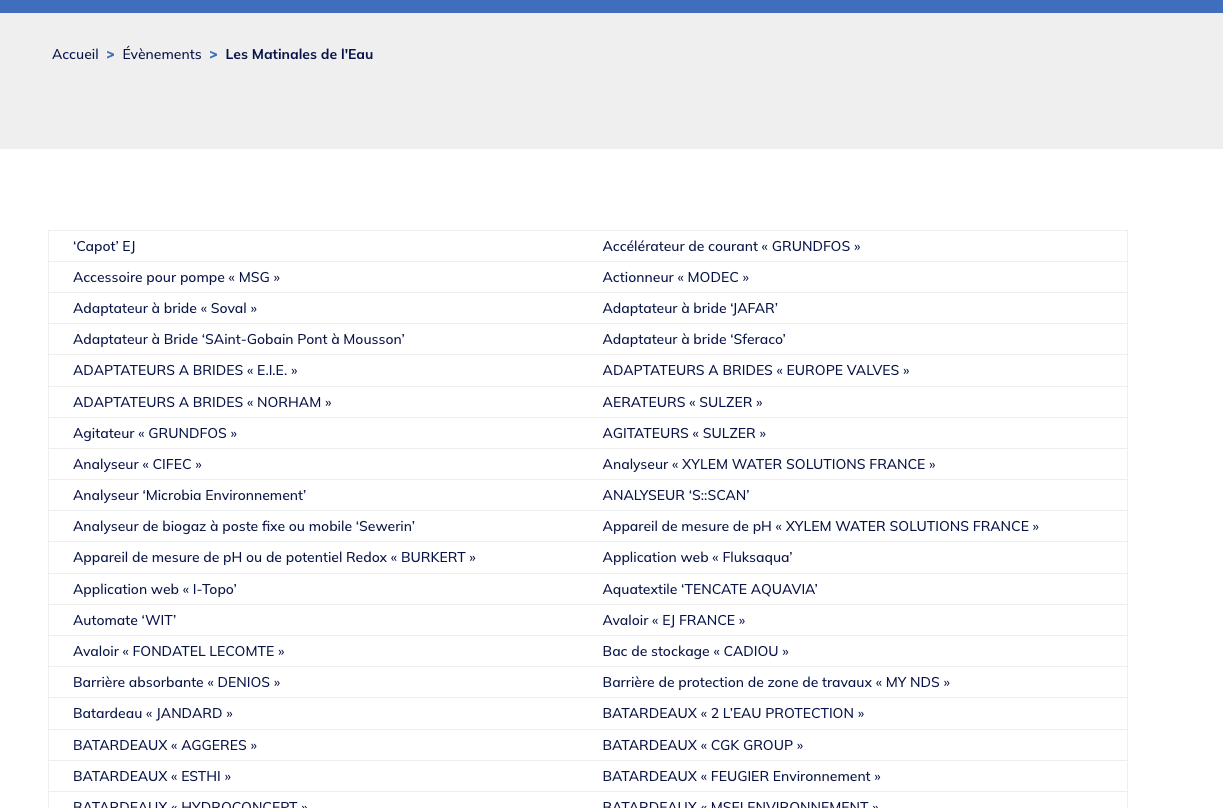
Task: Open ANALYSEUR 'S::SCAN' entry
Action: click(676, 495)
